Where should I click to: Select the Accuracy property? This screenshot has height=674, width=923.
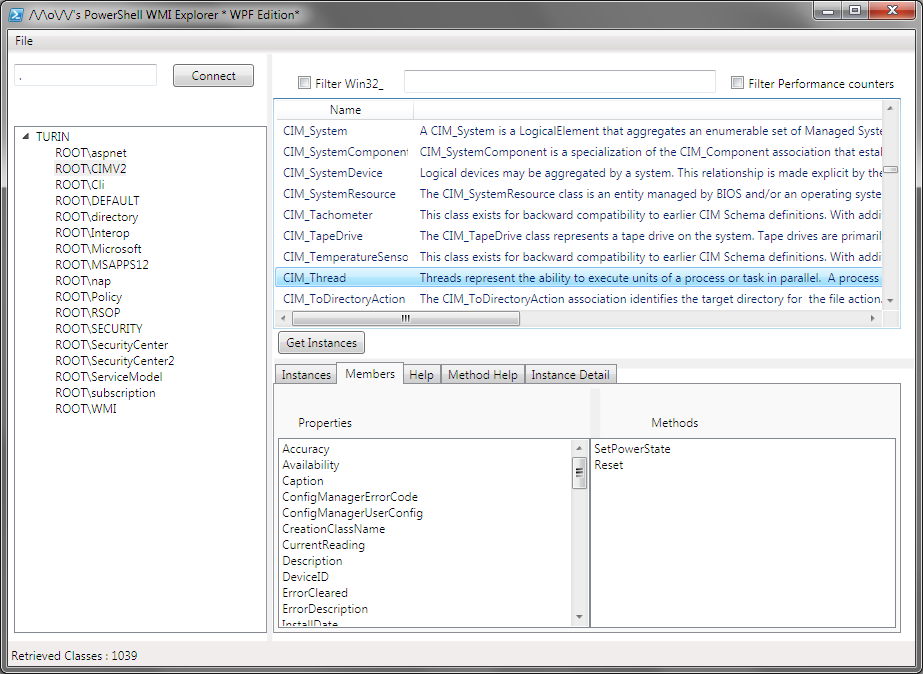[x=306, y=449]
